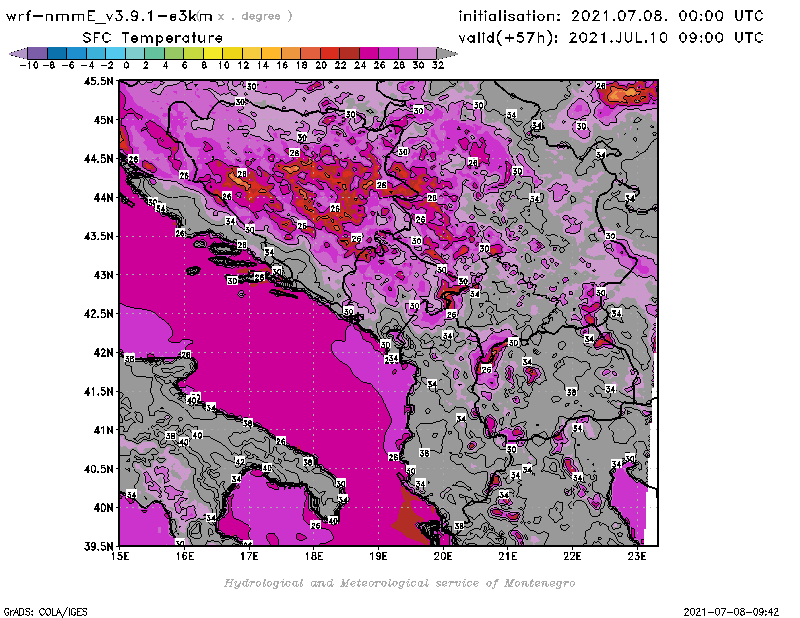Select the 'SFC Temperature' heading
Screen dimensions: 800x618
[153, 38]
